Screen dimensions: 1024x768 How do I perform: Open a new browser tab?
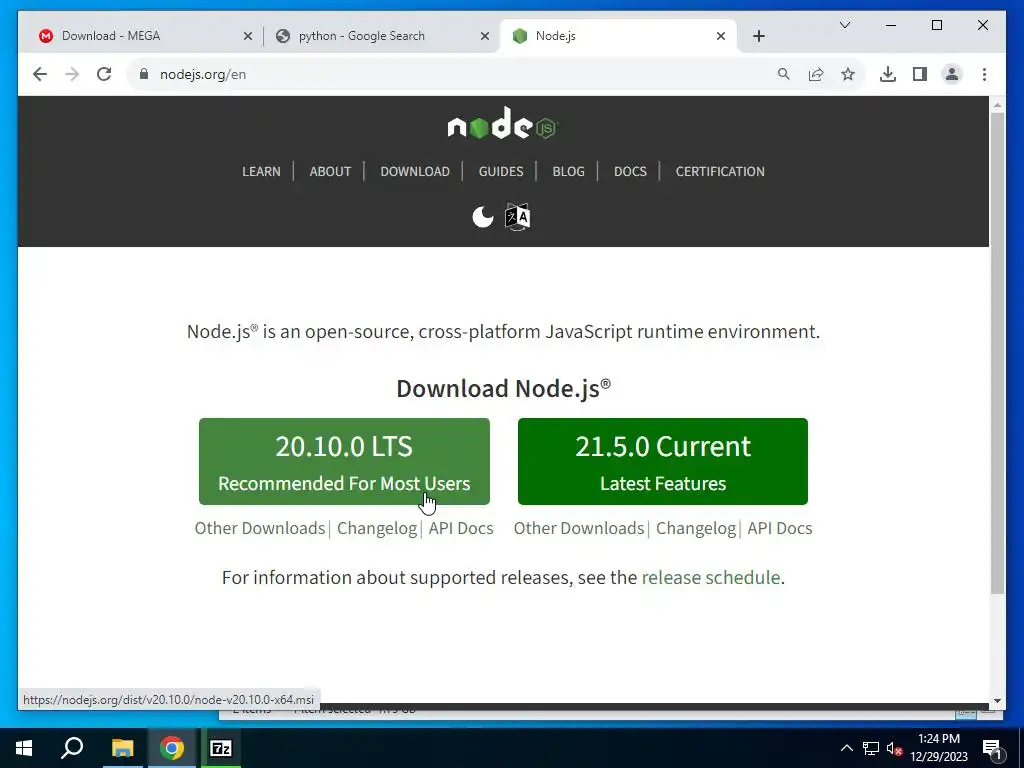[758, 36]
